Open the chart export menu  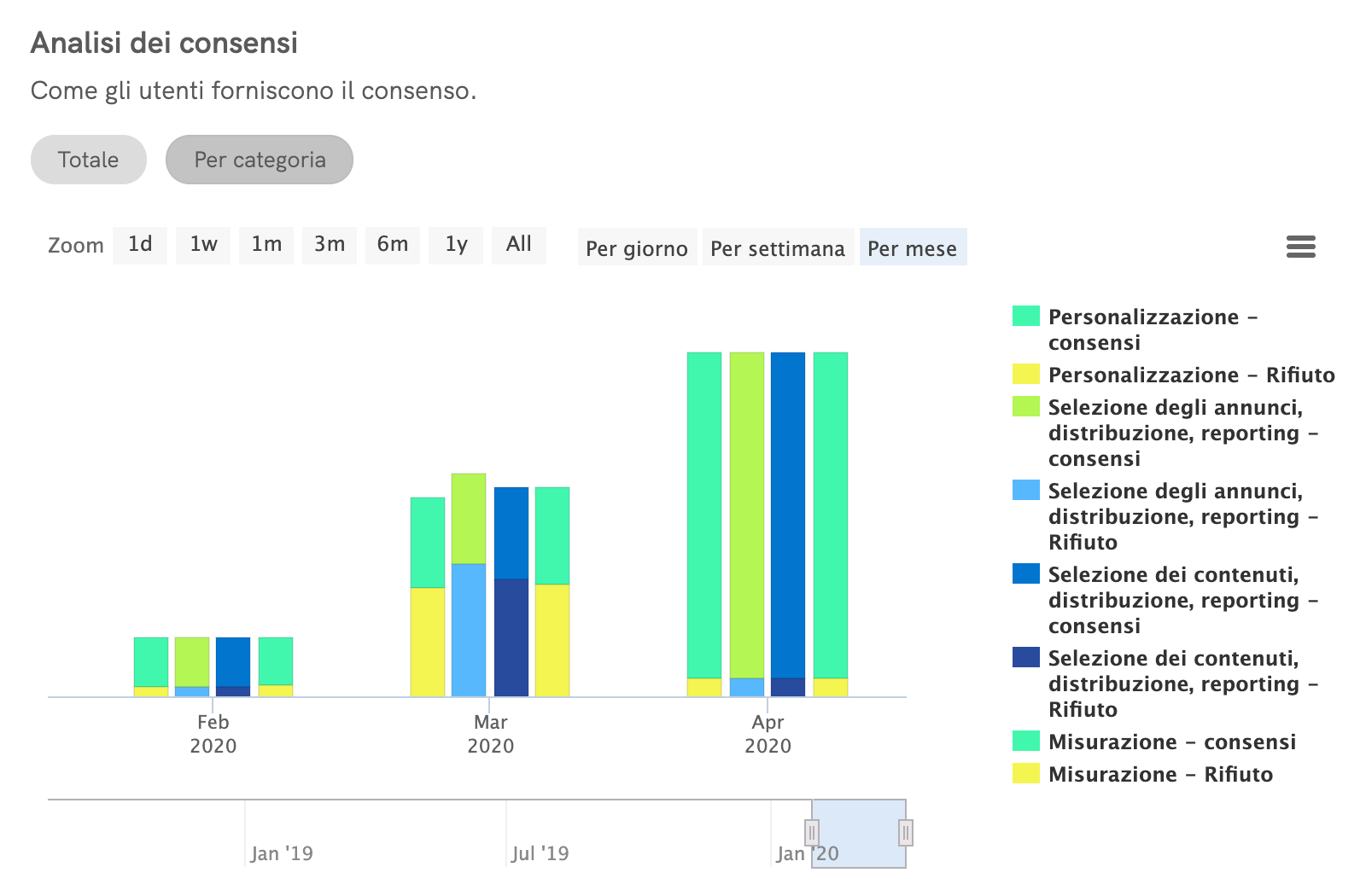click(1300, 247)
